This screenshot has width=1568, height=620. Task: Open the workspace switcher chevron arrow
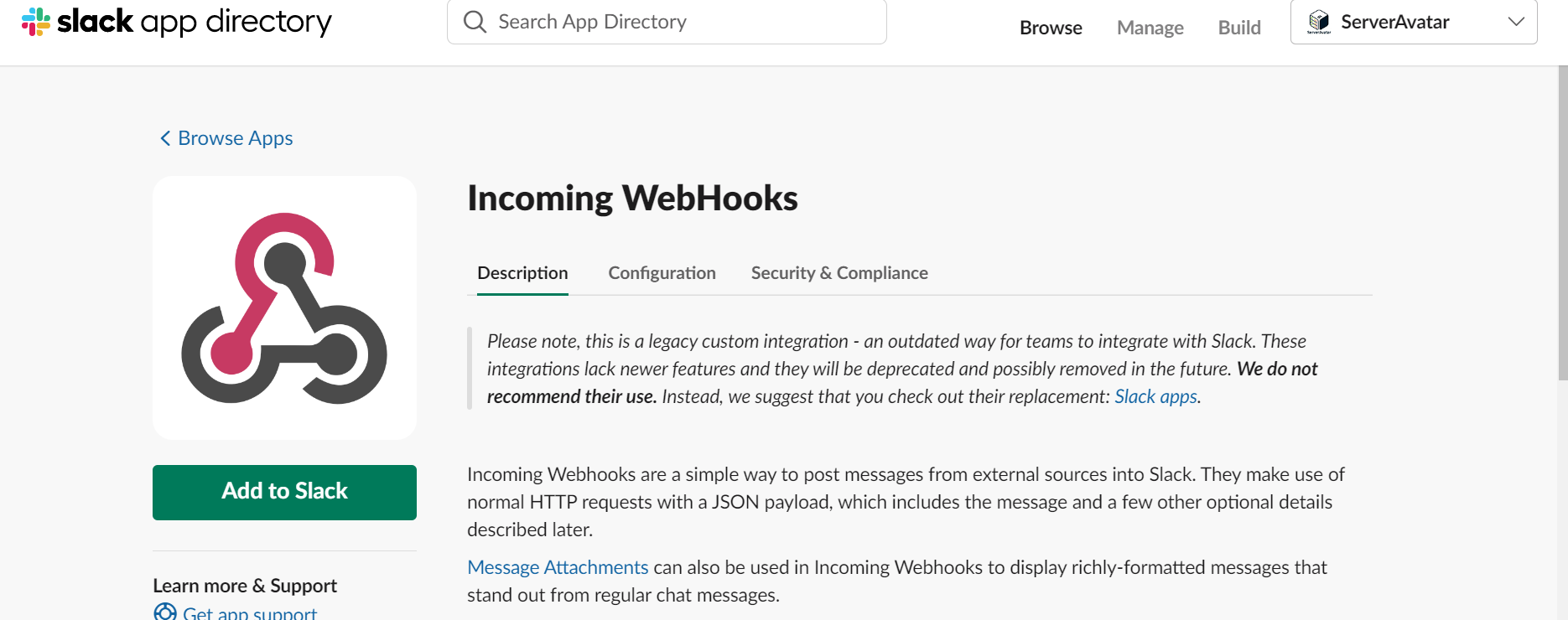tap(1515, 22)
